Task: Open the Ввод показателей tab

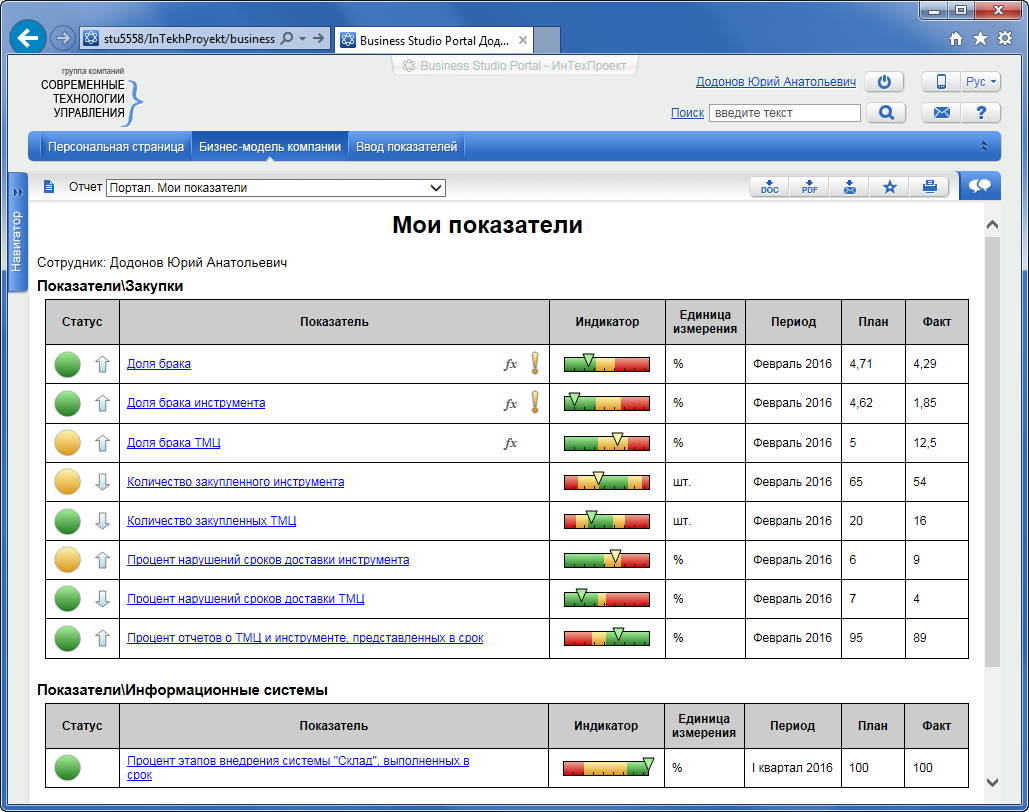Action: point(407,147)
